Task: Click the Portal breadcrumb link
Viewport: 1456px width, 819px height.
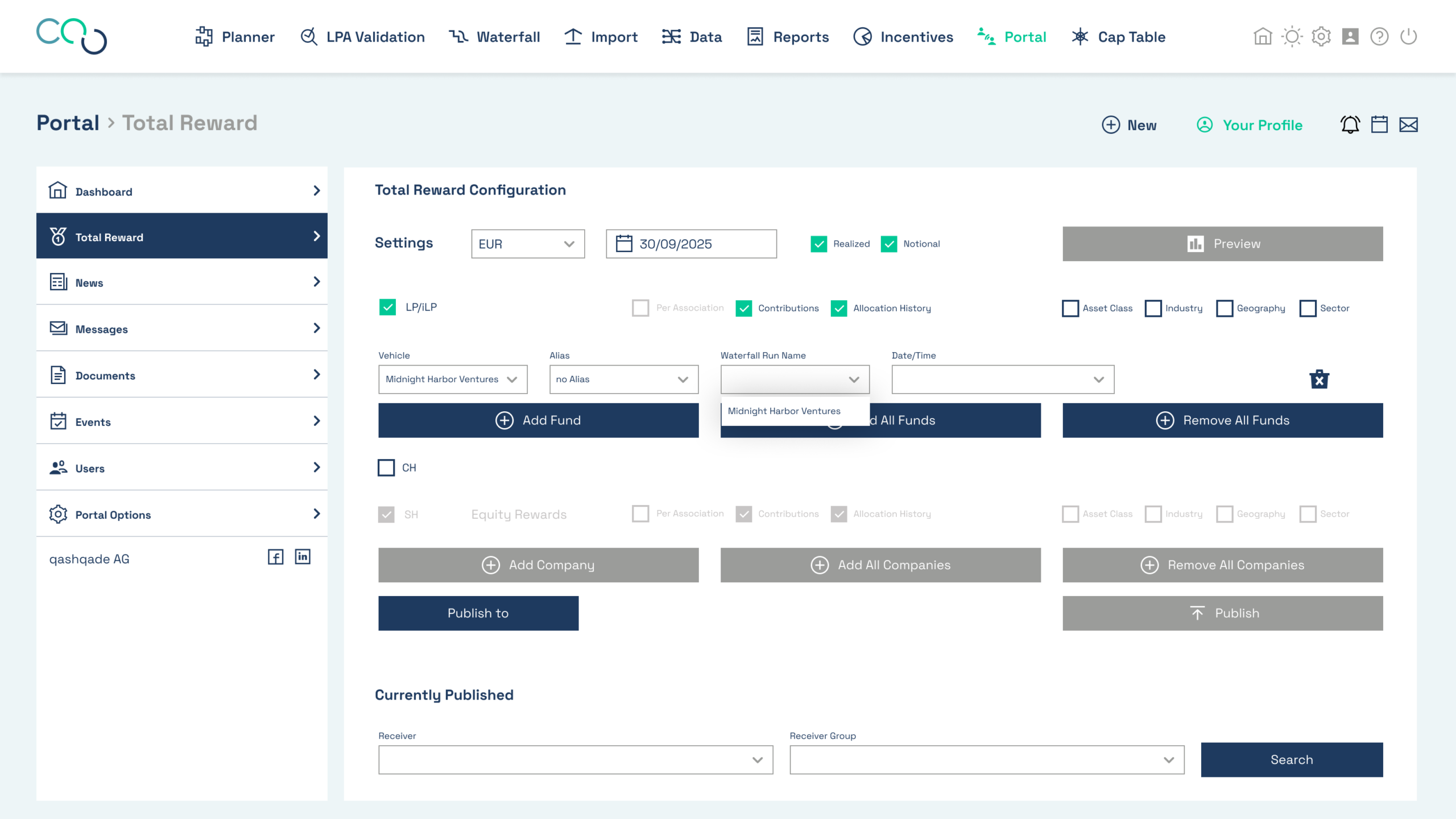Action: (x=68, y=123)
